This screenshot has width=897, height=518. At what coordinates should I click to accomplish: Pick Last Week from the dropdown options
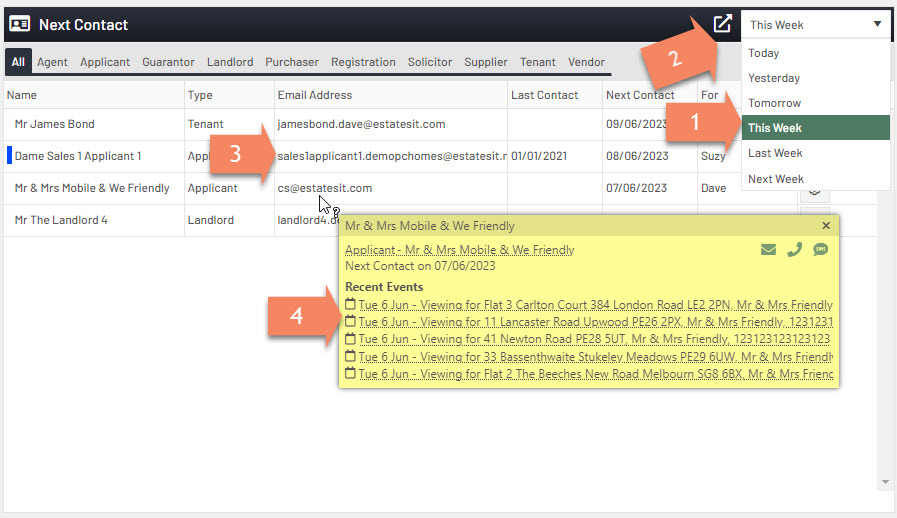pos(775,153)
